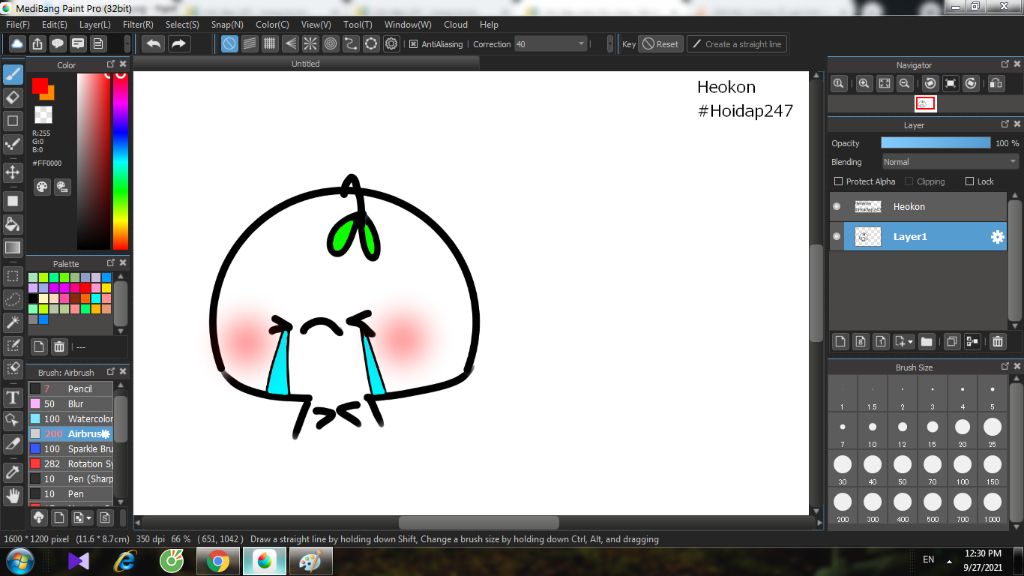Enable crisscross grid snap
The image size is (1024, 576).
click(270, 44)
